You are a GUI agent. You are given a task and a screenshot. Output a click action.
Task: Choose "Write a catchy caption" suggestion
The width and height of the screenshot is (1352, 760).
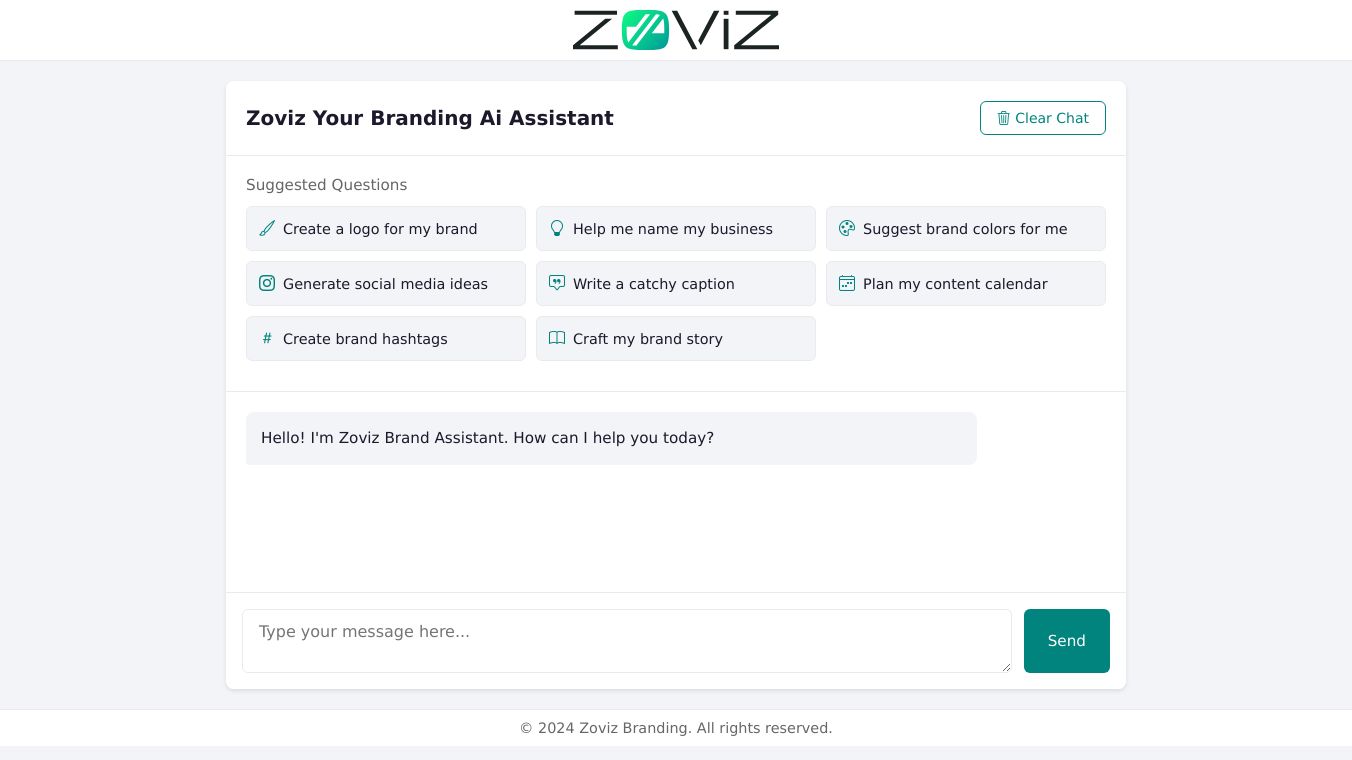tap(675, 284)
